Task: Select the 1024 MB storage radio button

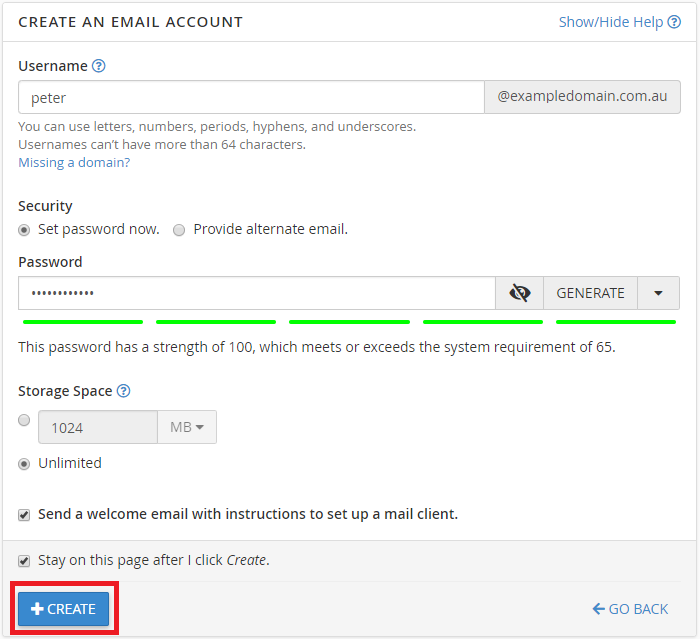Action: (x=24, y=421)
